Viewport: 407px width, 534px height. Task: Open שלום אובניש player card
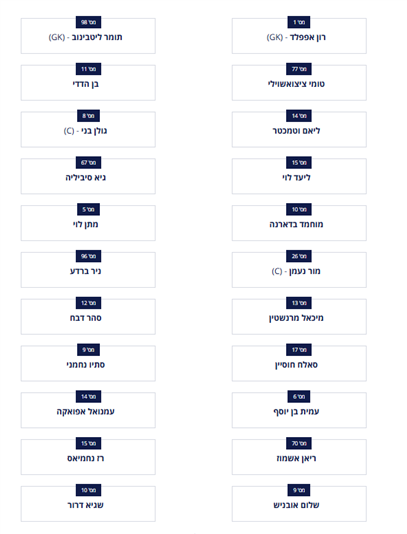(299, 504)
